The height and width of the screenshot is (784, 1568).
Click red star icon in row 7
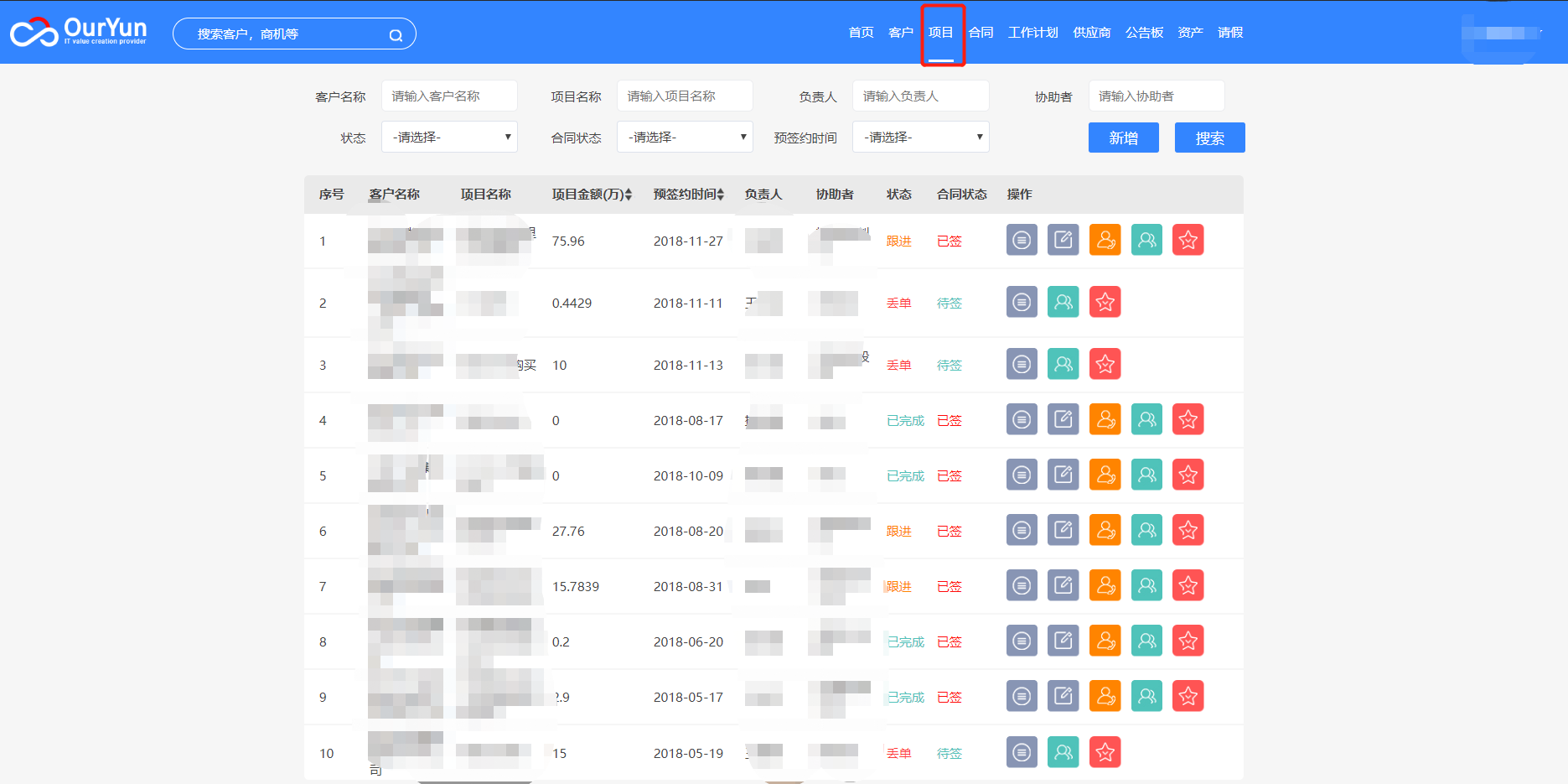pyautogui.click(x=1188, y=585)
